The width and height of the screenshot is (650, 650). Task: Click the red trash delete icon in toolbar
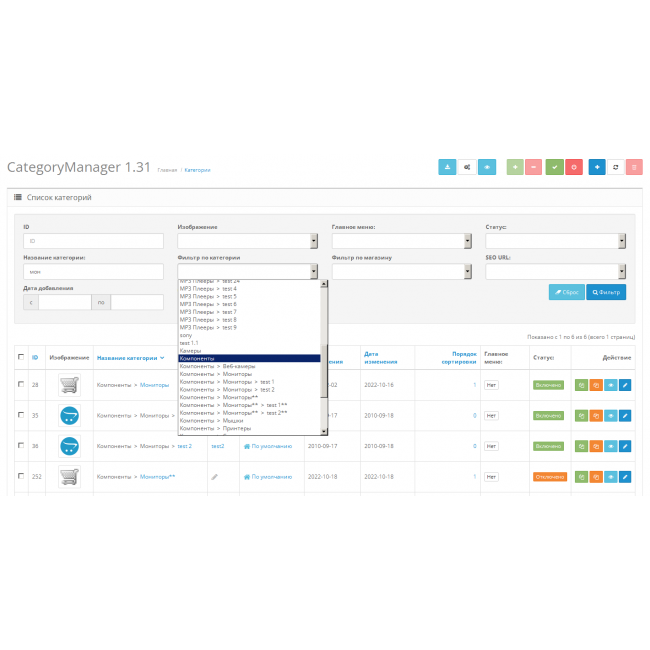[634, 168]
